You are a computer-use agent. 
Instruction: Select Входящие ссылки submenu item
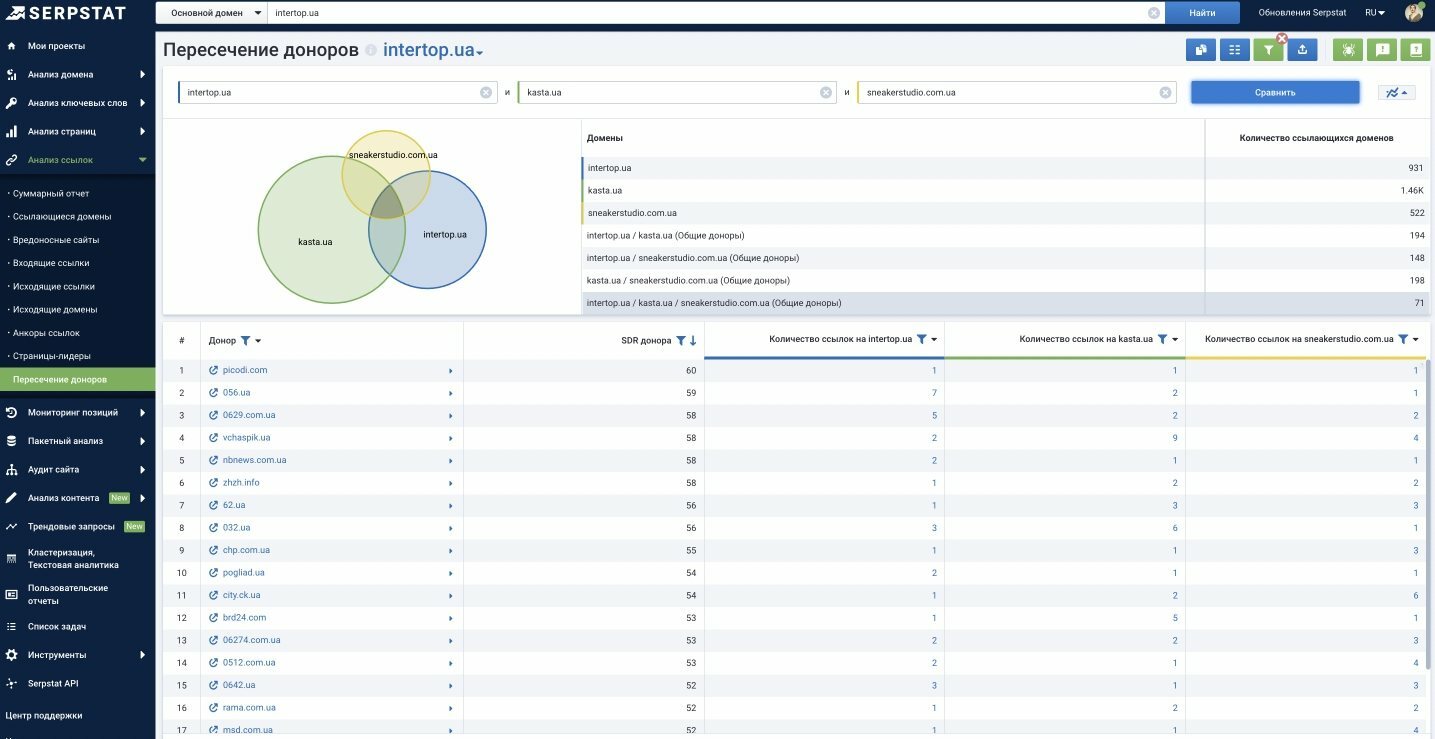coord(50,263)
